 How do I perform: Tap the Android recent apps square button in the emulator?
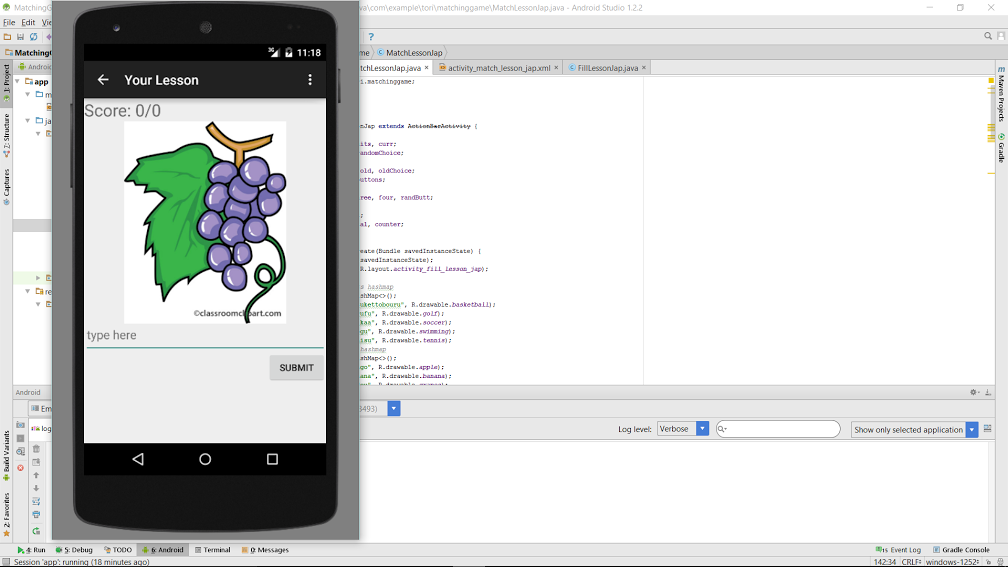[273, 459]
